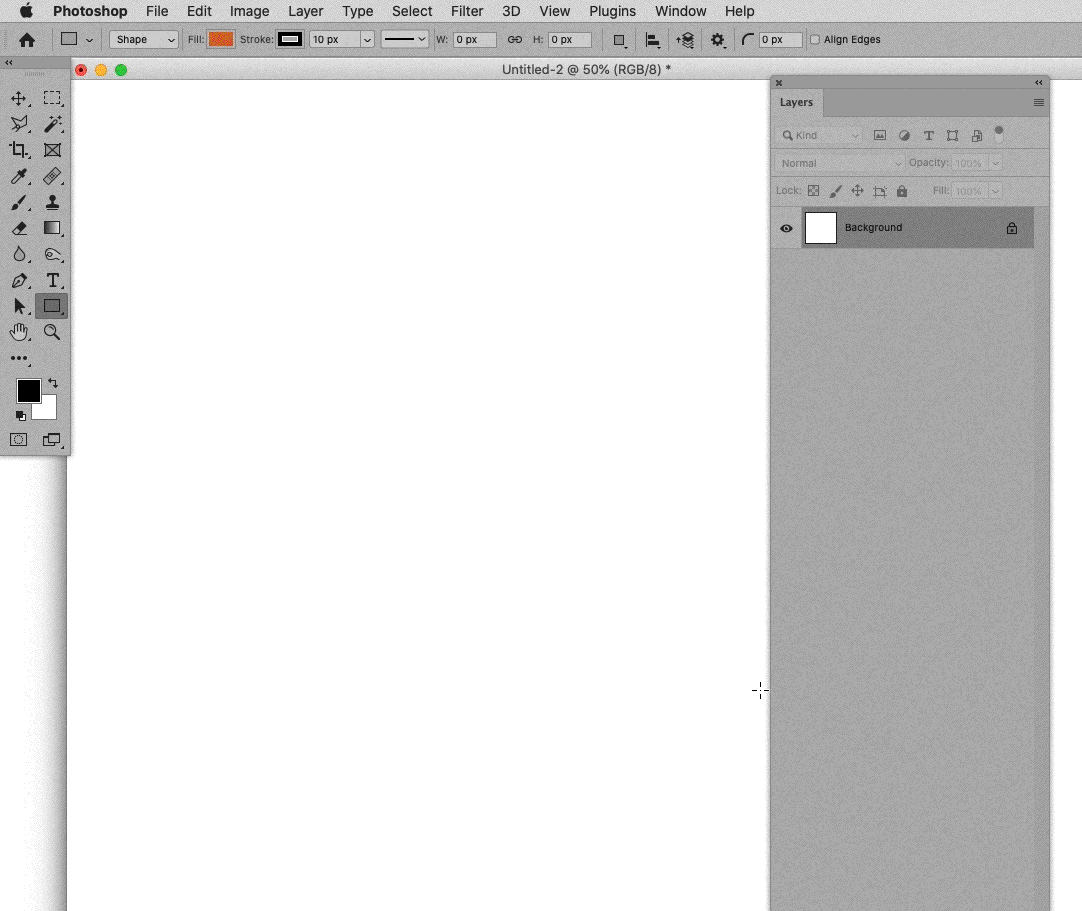Swap foreground and background colors
This screenshot has height=911, width=1082.
coord(52,383)
